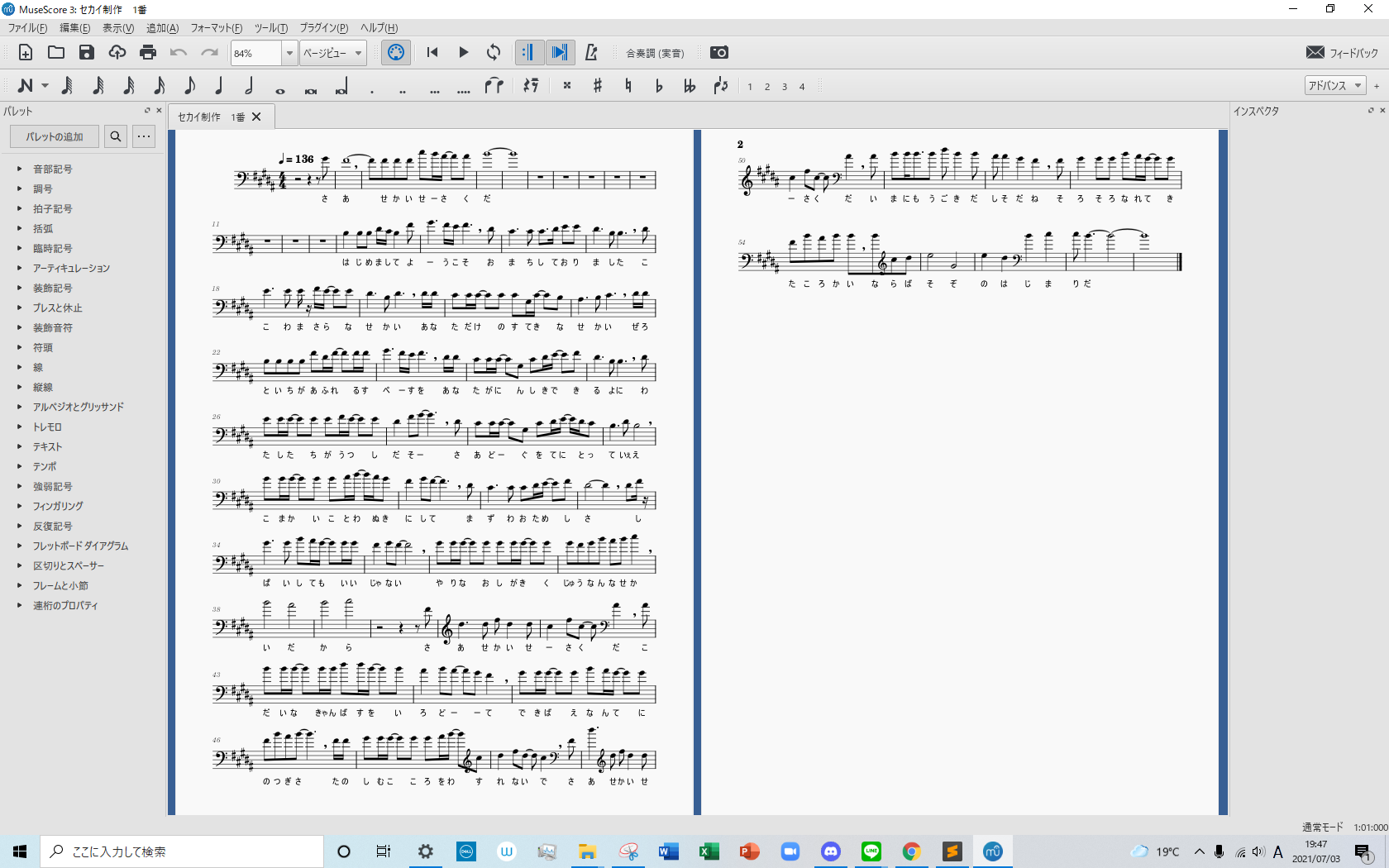Redo the action arrow
The image size is (1389, 868).
[209, 53]
